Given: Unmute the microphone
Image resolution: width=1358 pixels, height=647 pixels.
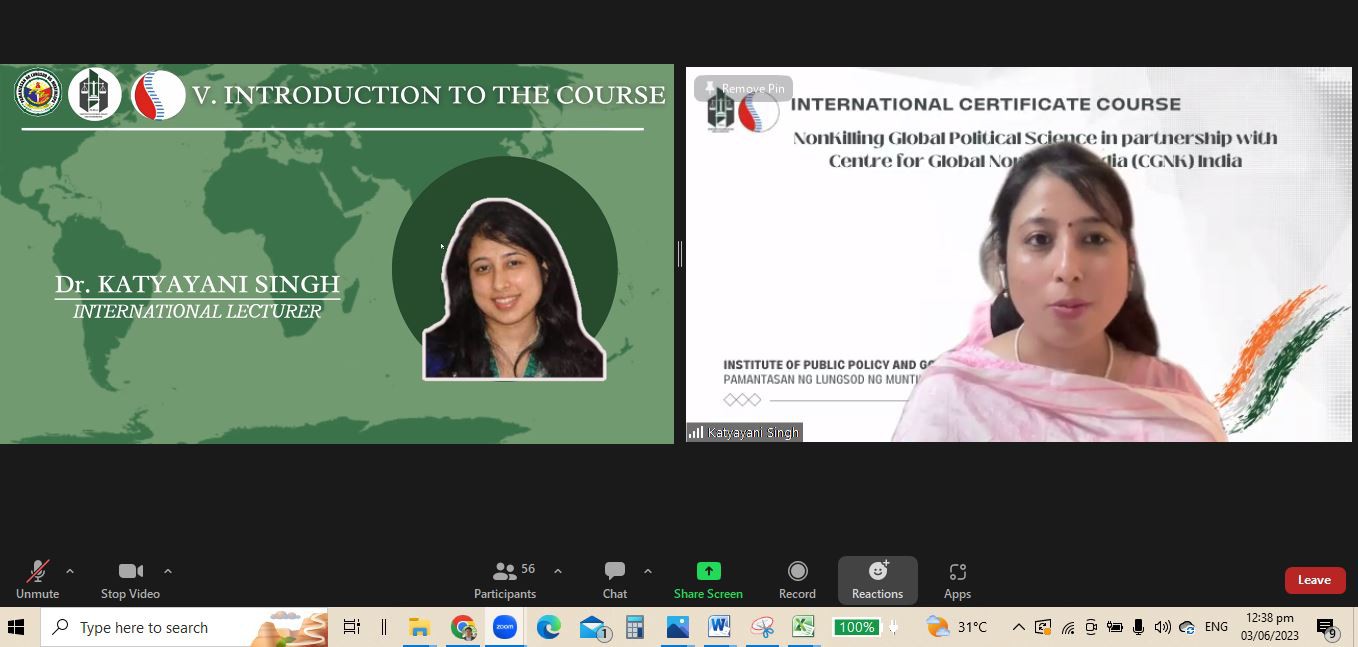Looking at the screenshot, I should pos(37,580).
